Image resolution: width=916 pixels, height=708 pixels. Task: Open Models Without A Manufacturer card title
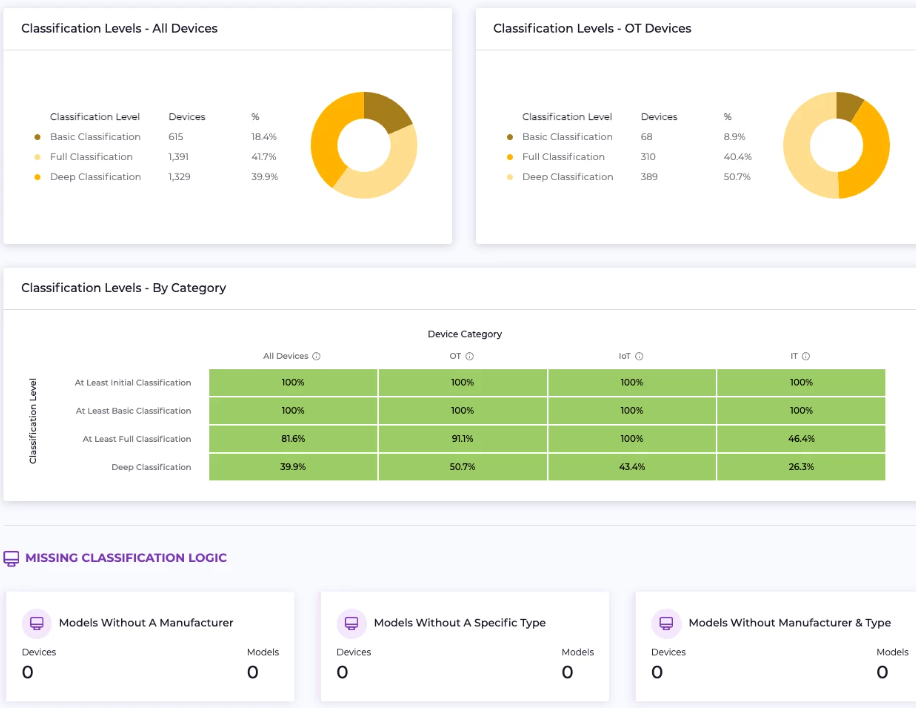[x=146, y=623]
